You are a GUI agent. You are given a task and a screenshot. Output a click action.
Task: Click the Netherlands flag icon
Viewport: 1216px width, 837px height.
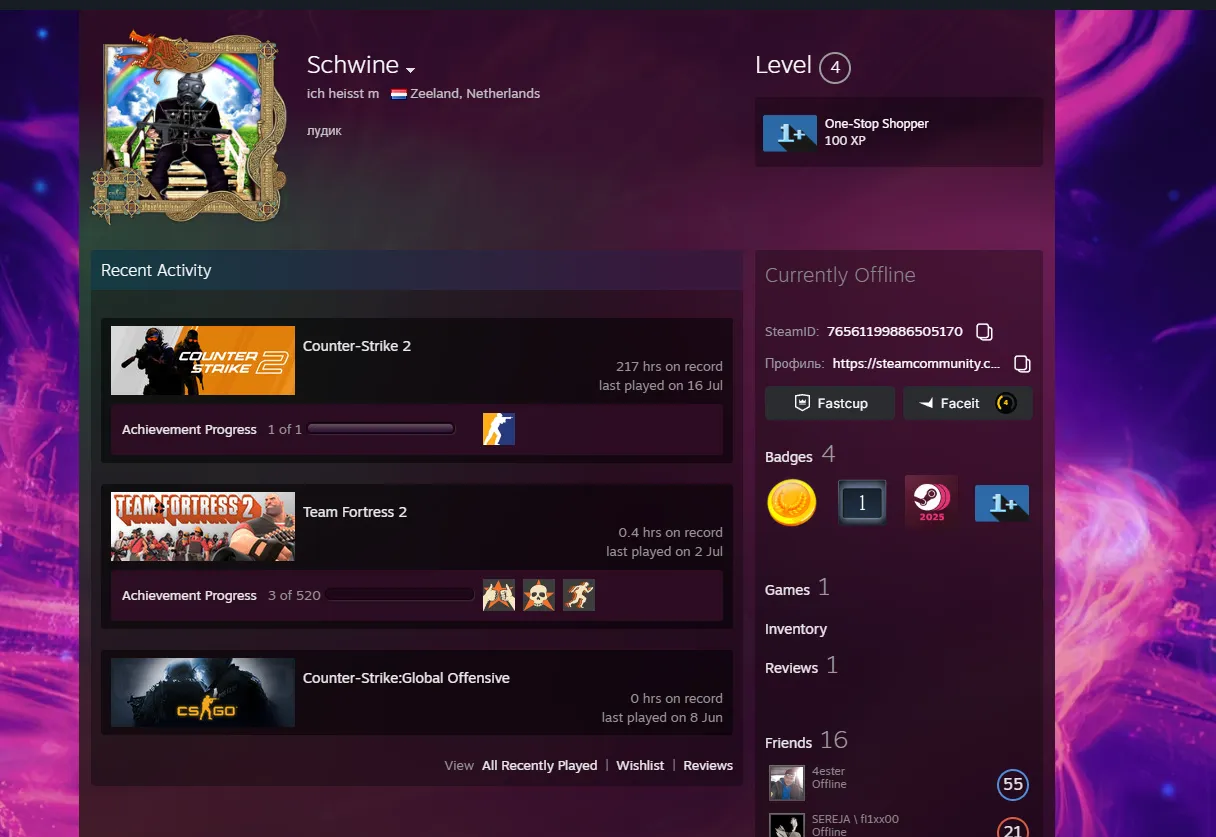398,94
